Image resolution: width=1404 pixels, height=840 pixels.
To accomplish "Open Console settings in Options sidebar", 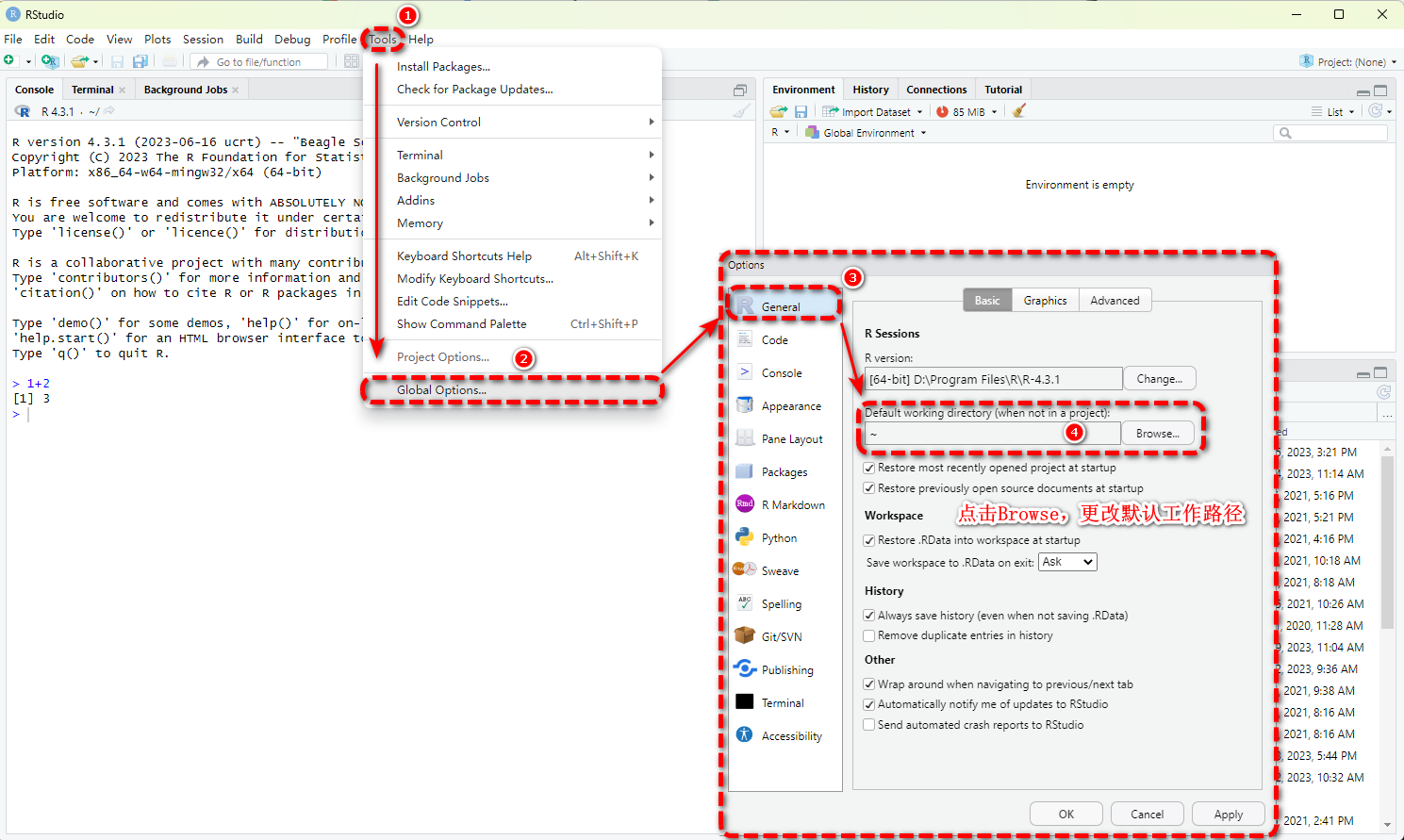I will pos(785,372).
